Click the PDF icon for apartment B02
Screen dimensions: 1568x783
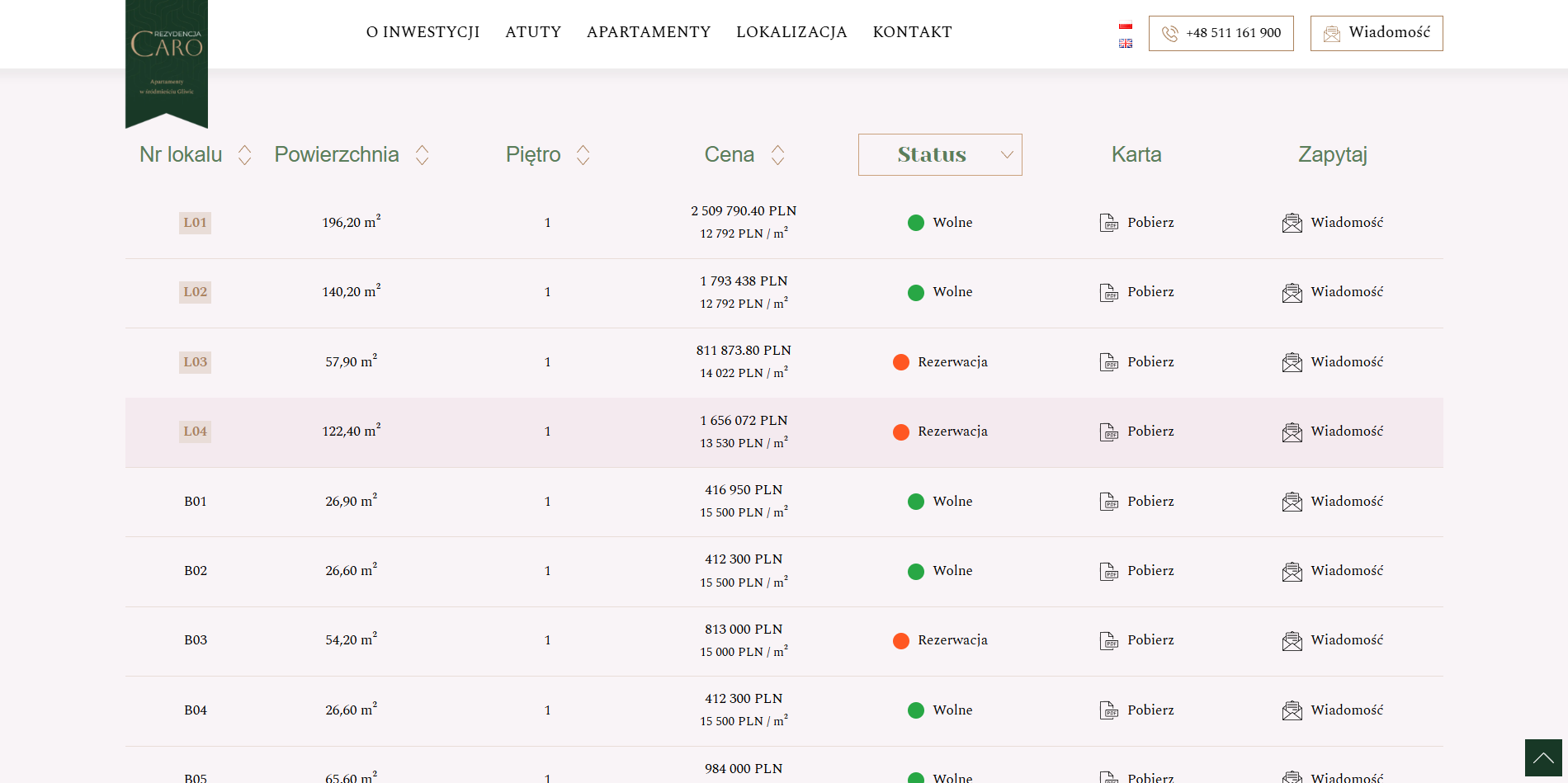[x=1108, y=571]
